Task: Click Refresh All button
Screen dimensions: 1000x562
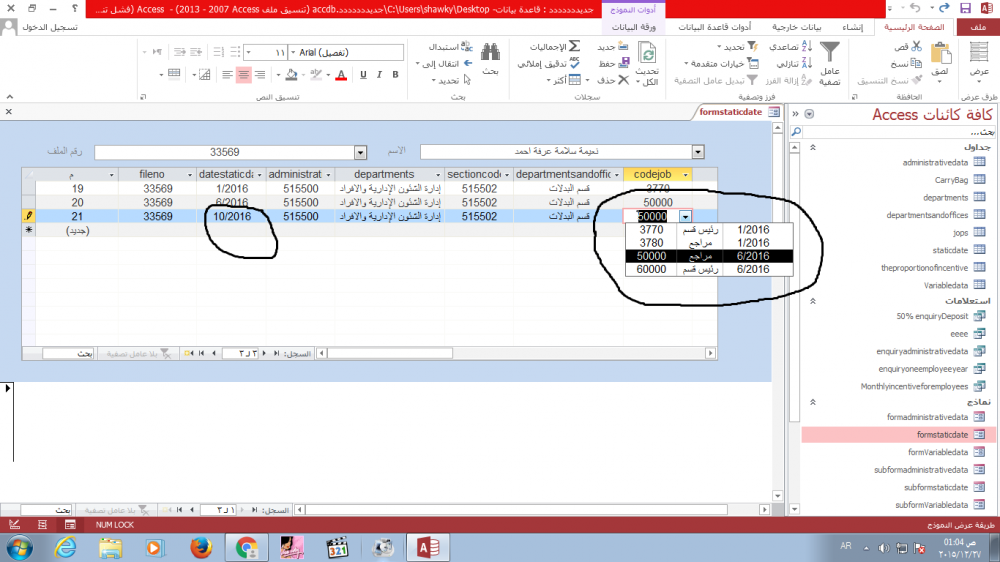Action: 647,64
